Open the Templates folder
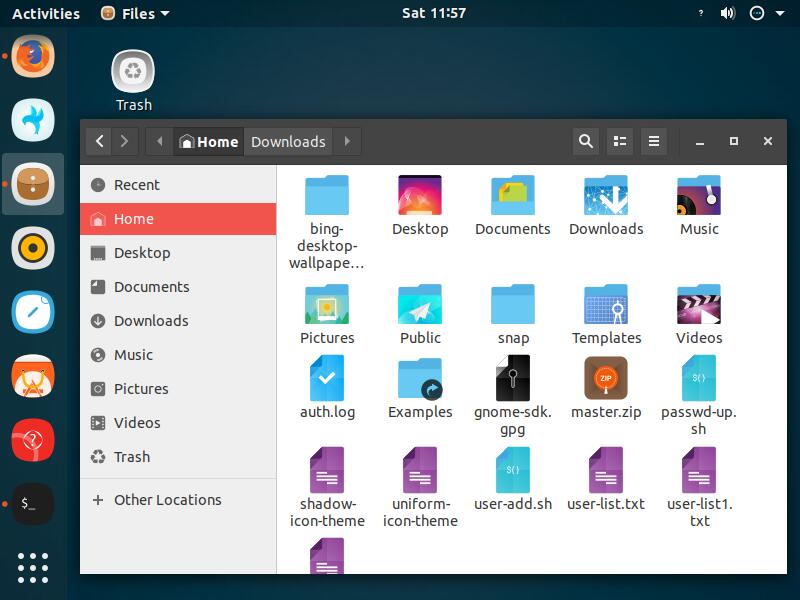800x600 pixels. pos(606,305)
